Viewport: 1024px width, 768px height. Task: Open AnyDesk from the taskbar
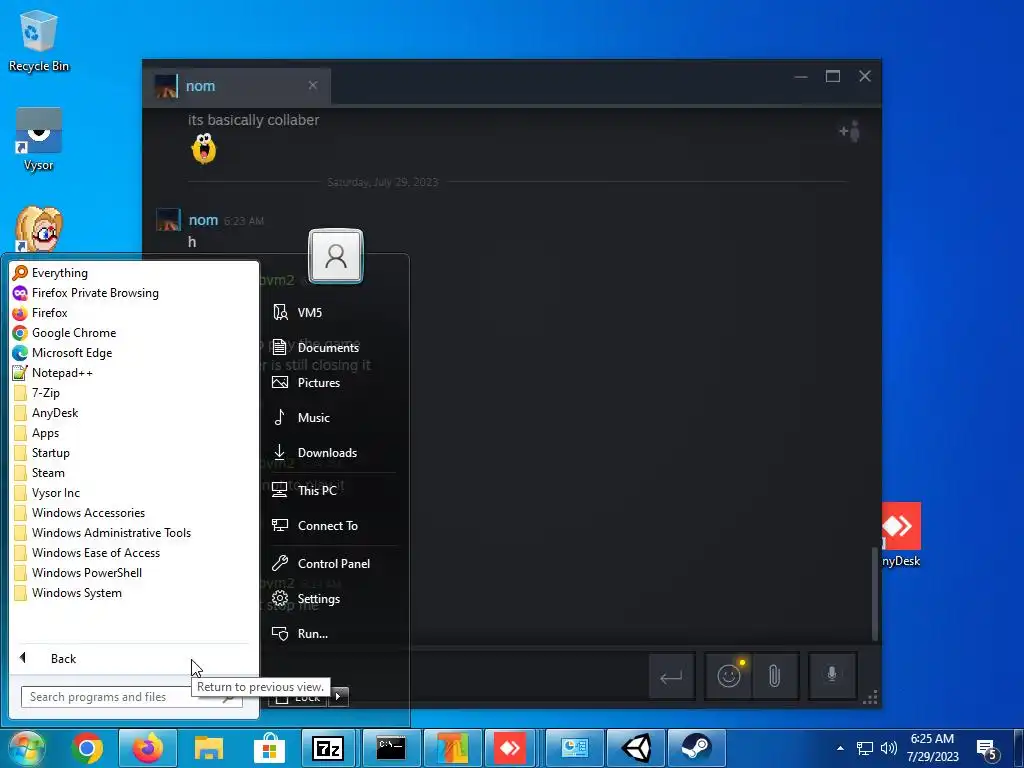[509, 748]
